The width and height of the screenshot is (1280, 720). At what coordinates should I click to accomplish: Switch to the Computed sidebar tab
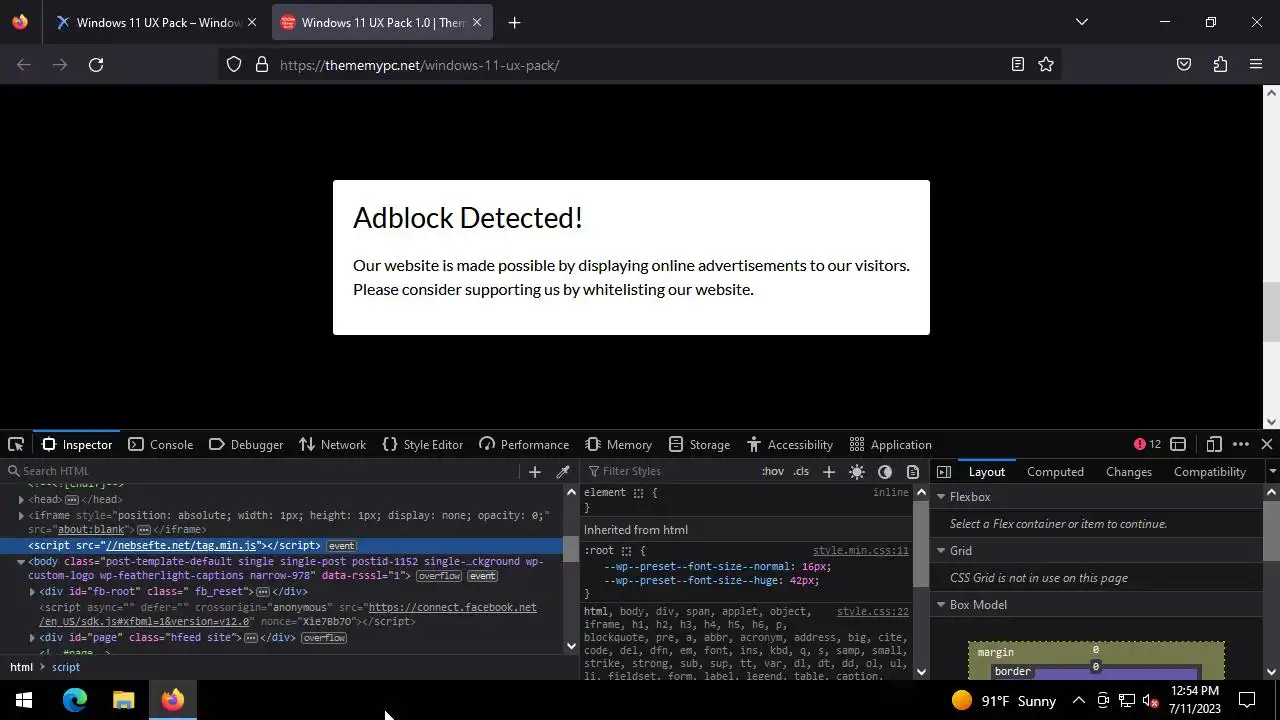pyautogui.click(x=1055, y=471)
